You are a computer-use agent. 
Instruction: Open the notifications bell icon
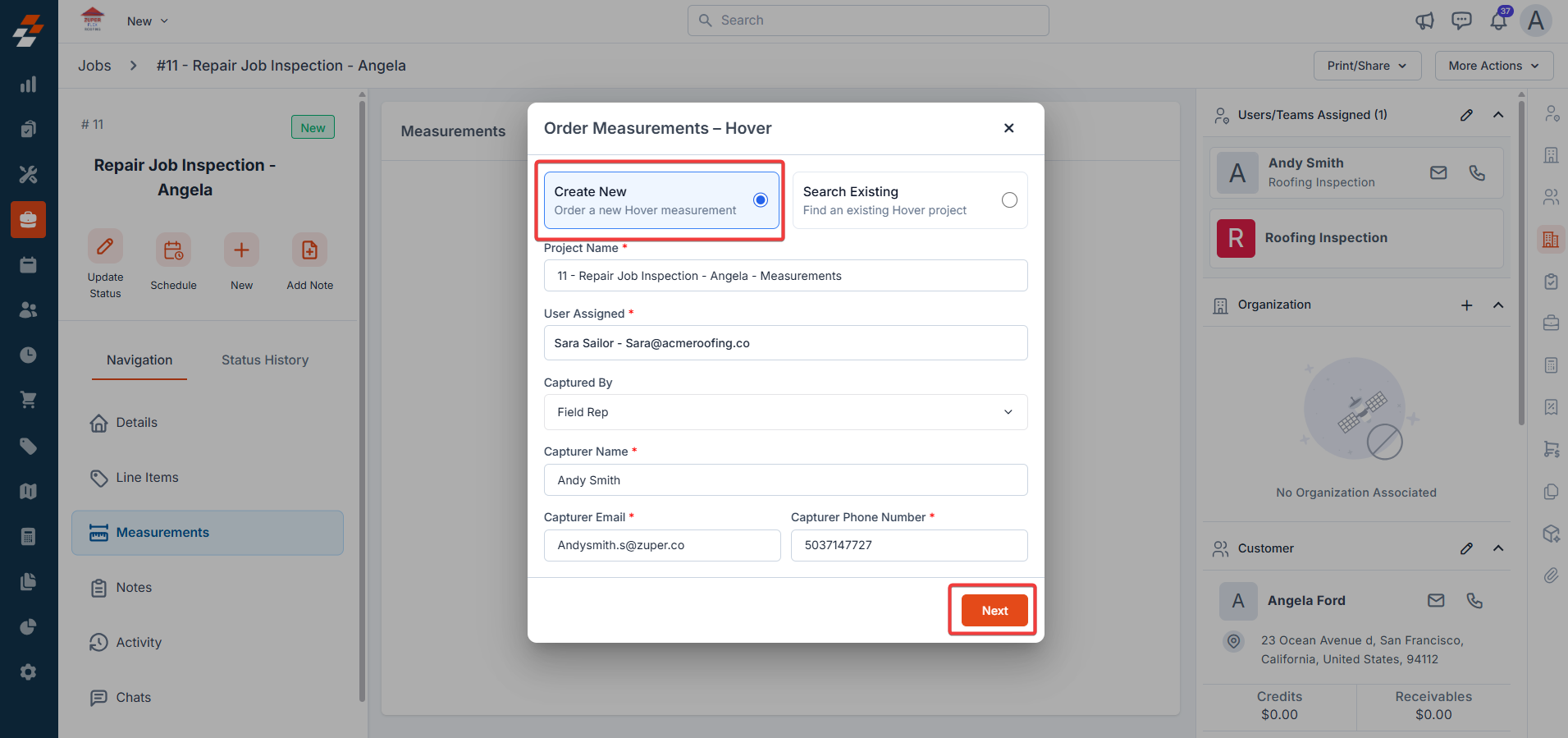pyautogui.click(x=1498, y=21)
